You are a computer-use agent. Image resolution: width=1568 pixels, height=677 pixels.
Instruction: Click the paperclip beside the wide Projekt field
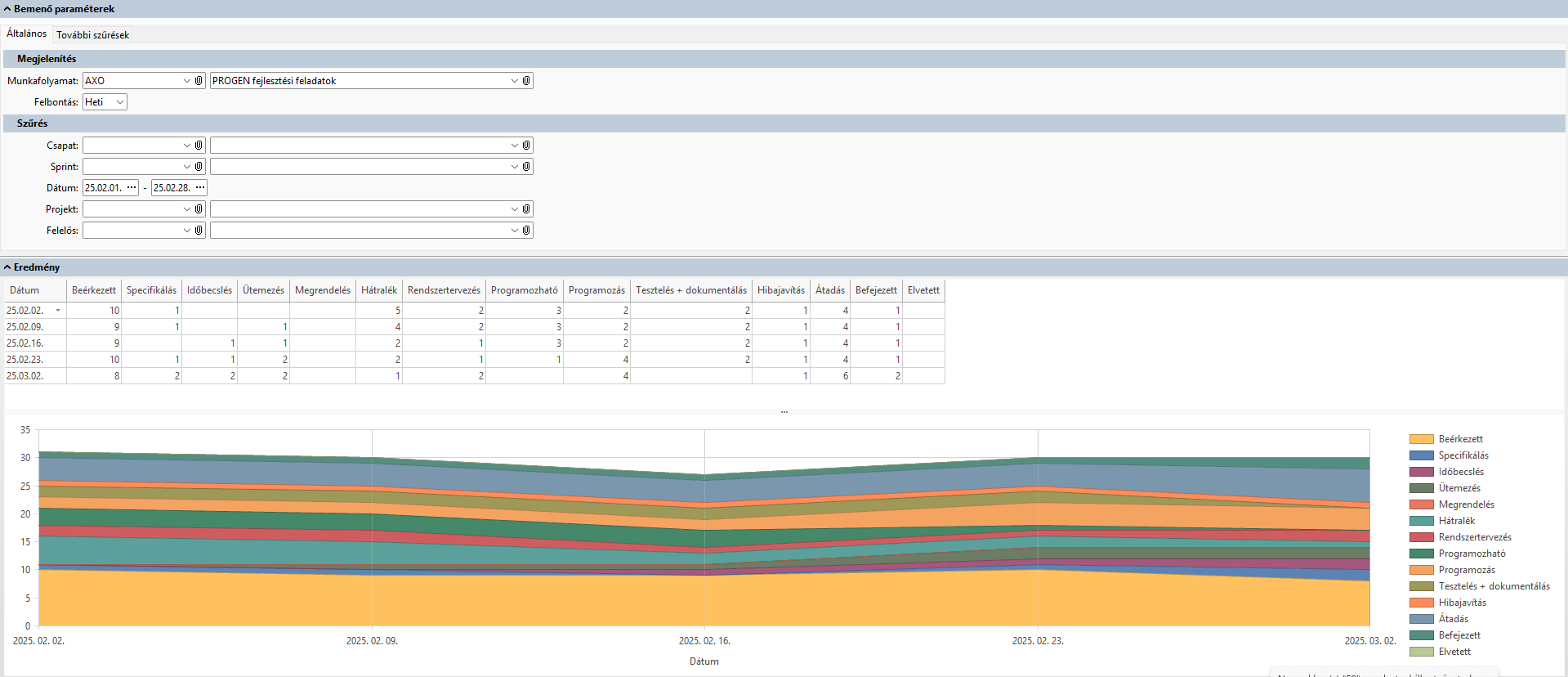[x=526, y=209]
